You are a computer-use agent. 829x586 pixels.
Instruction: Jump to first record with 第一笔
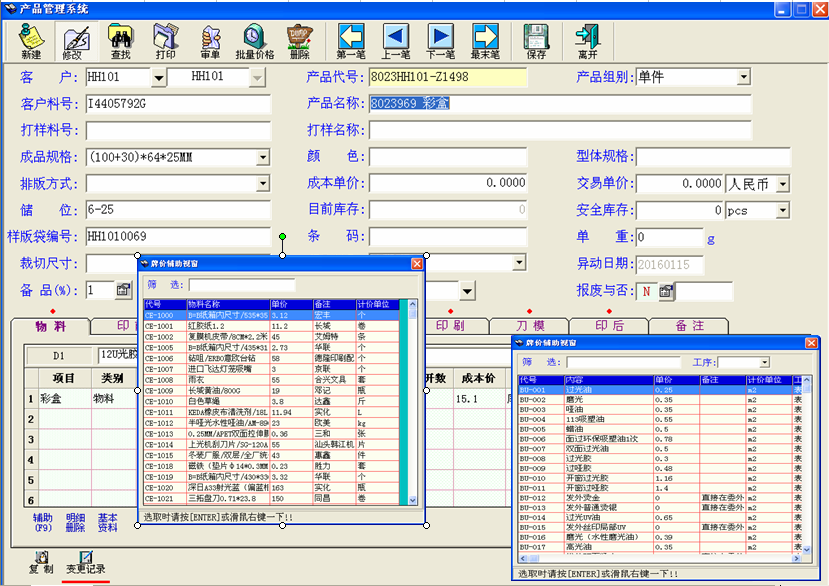(351, 41)
